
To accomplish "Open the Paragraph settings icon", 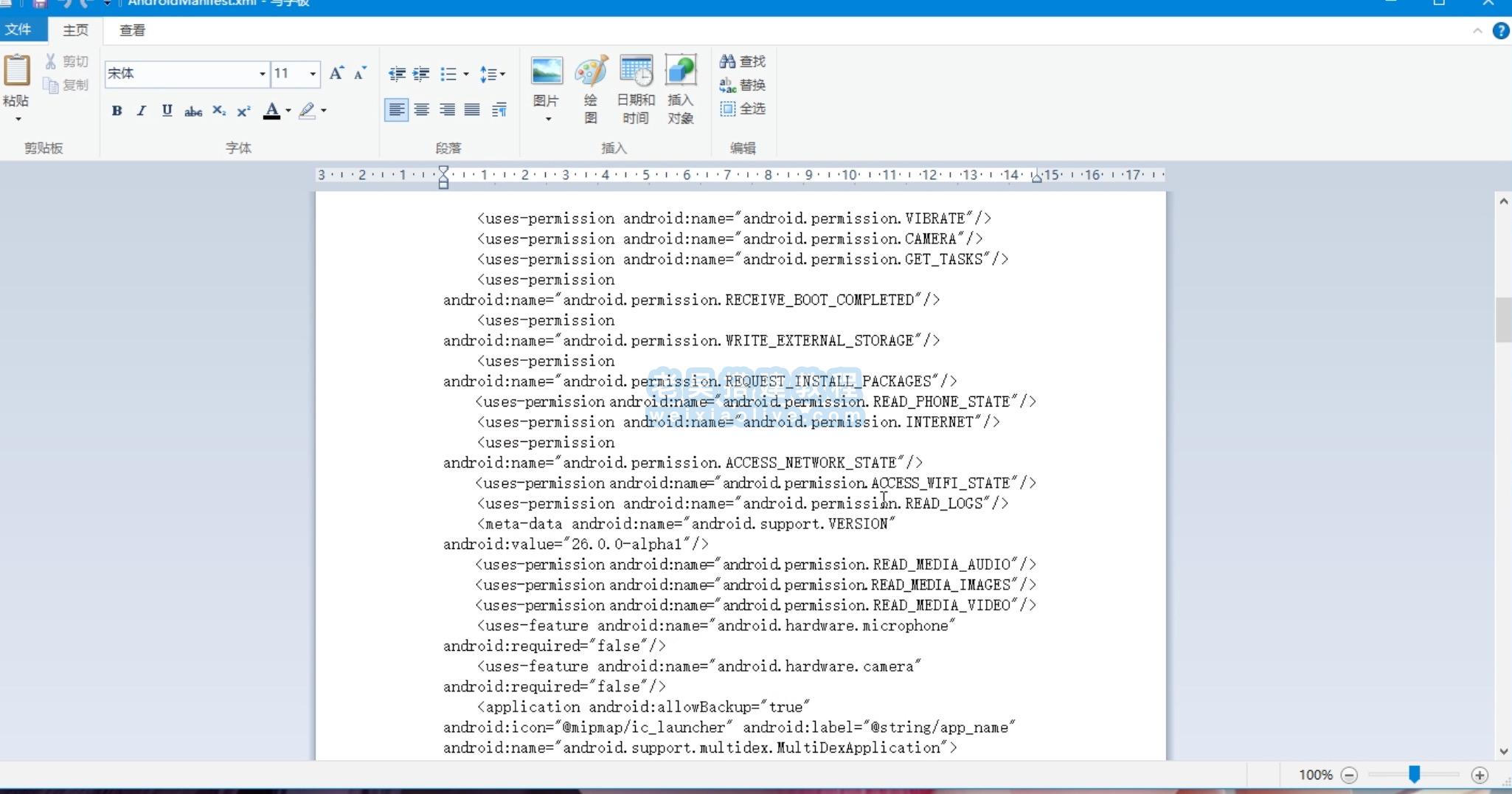I will point(499,110).
